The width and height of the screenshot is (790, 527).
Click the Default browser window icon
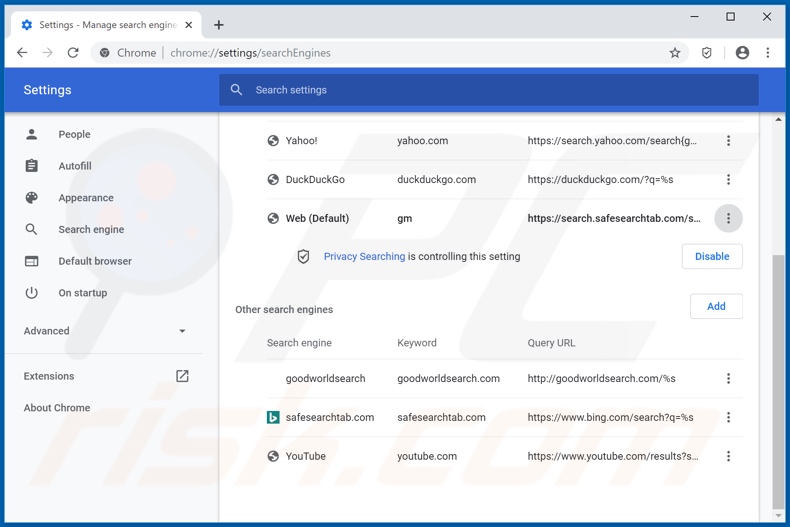click(32, 261)
